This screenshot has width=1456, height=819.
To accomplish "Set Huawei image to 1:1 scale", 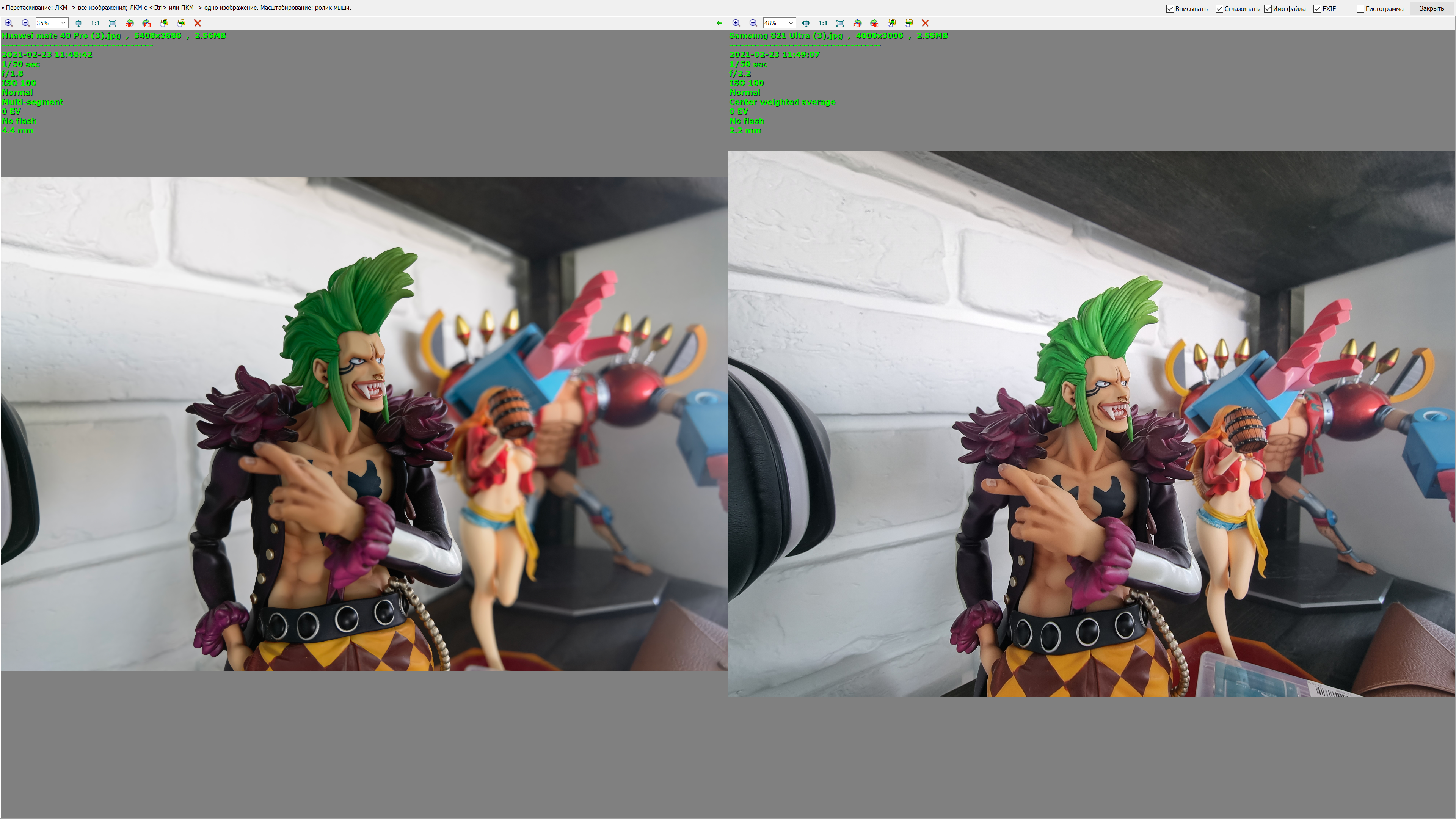I will (x=96, y=23).
